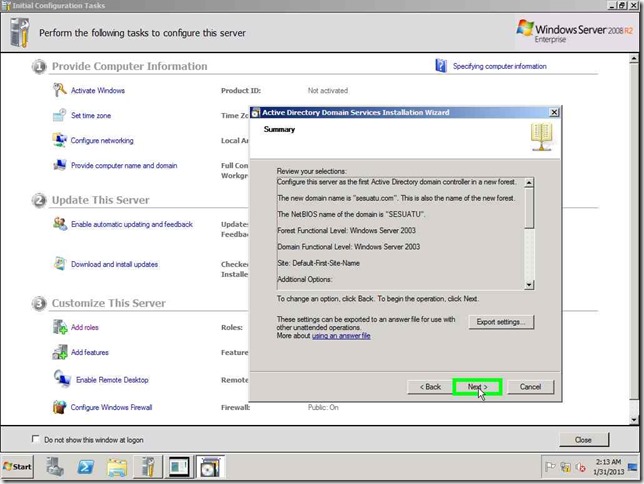This screenshot has width=644, height=484.
Task: Open Enable automatic updating and feedback link
Action: (x=132, y=224)
